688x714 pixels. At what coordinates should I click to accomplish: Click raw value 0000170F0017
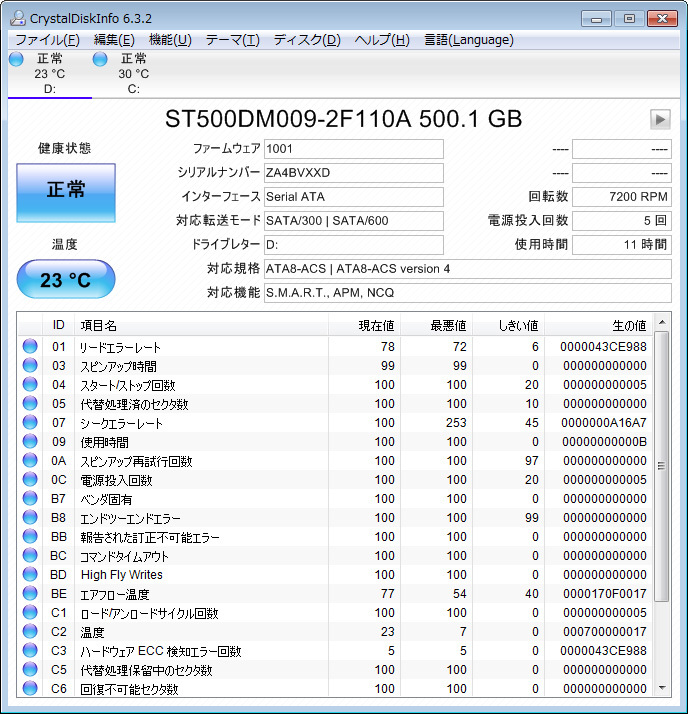pos(604,594)
